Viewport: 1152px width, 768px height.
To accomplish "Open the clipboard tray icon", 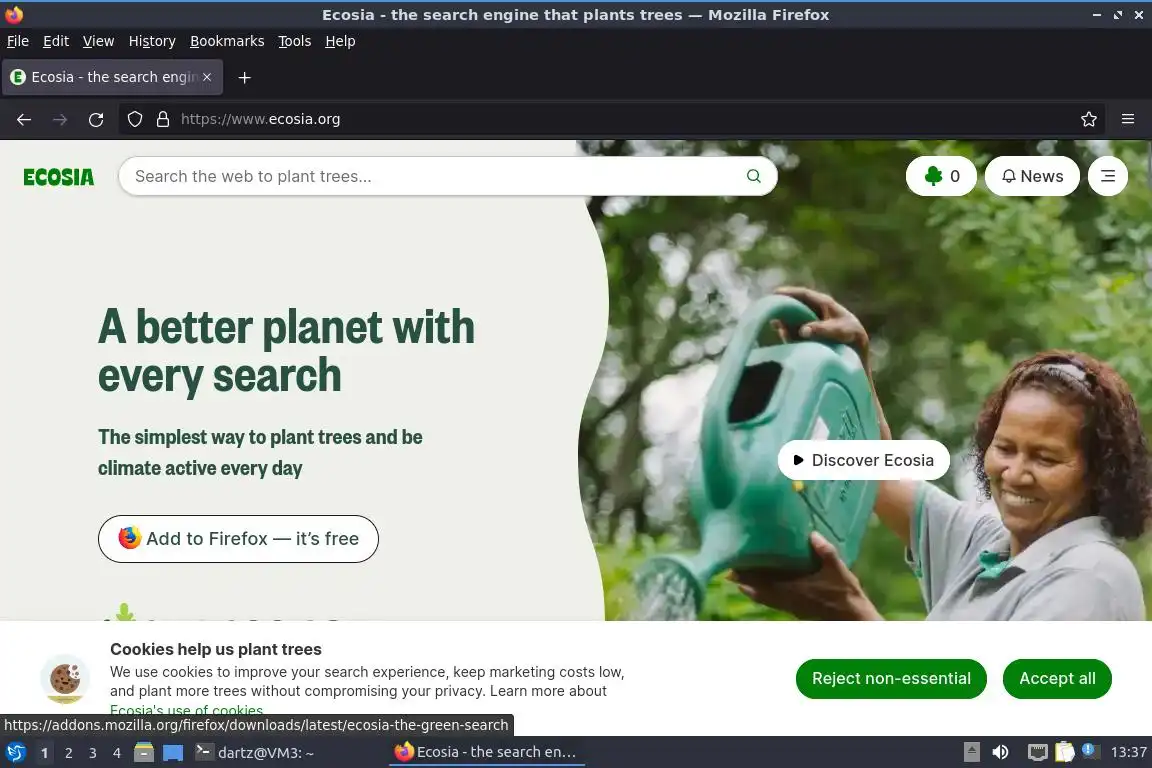I will (1065, 752).
